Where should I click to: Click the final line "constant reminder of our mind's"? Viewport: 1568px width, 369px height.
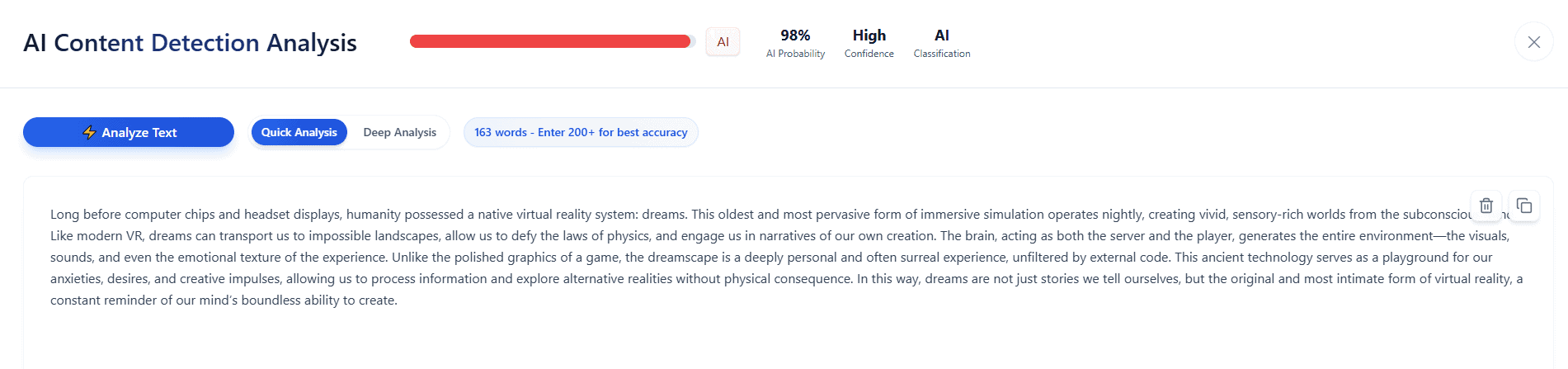[224, 300]
